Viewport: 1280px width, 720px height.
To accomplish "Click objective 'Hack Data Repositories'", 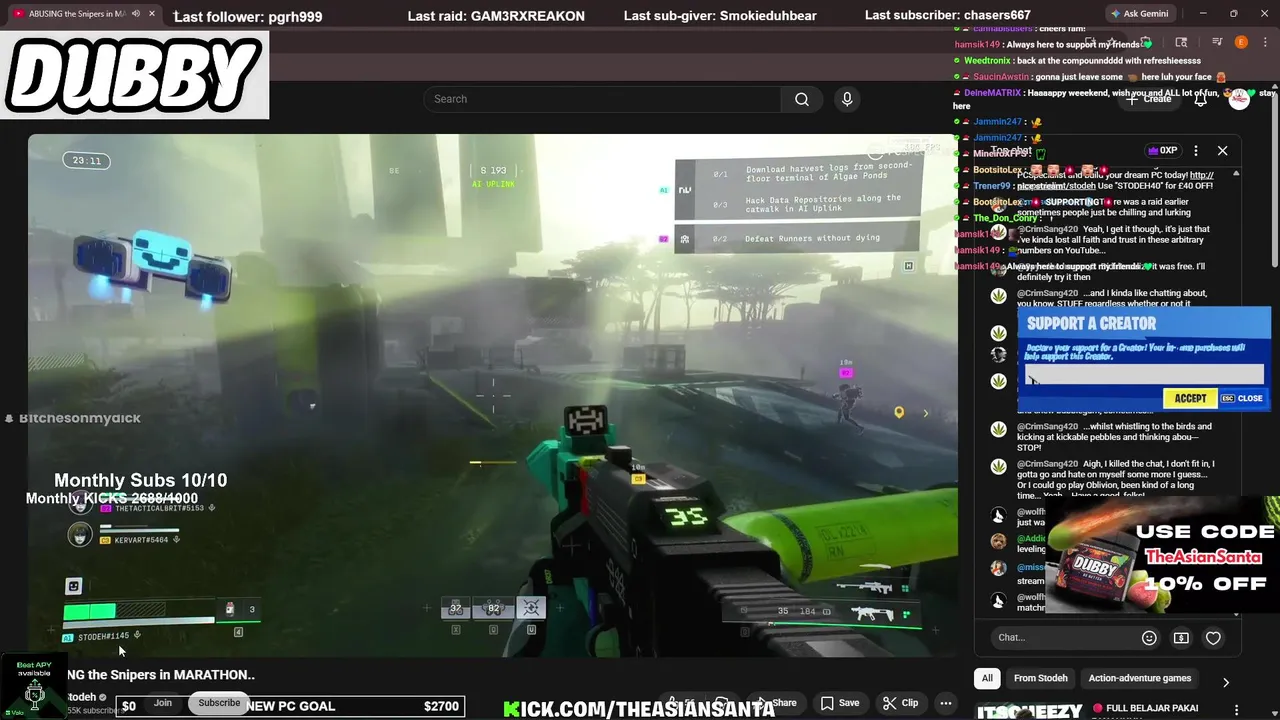I will pyautogui.click(x=797, y=204).
